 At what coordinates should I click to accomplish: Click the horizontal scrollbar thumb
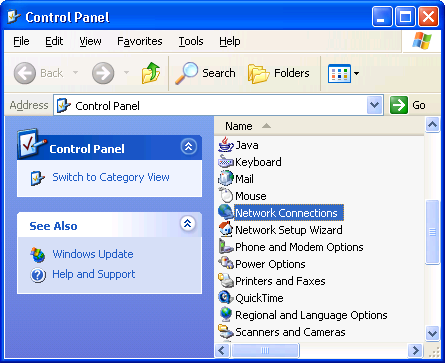(x=265, y=350)
